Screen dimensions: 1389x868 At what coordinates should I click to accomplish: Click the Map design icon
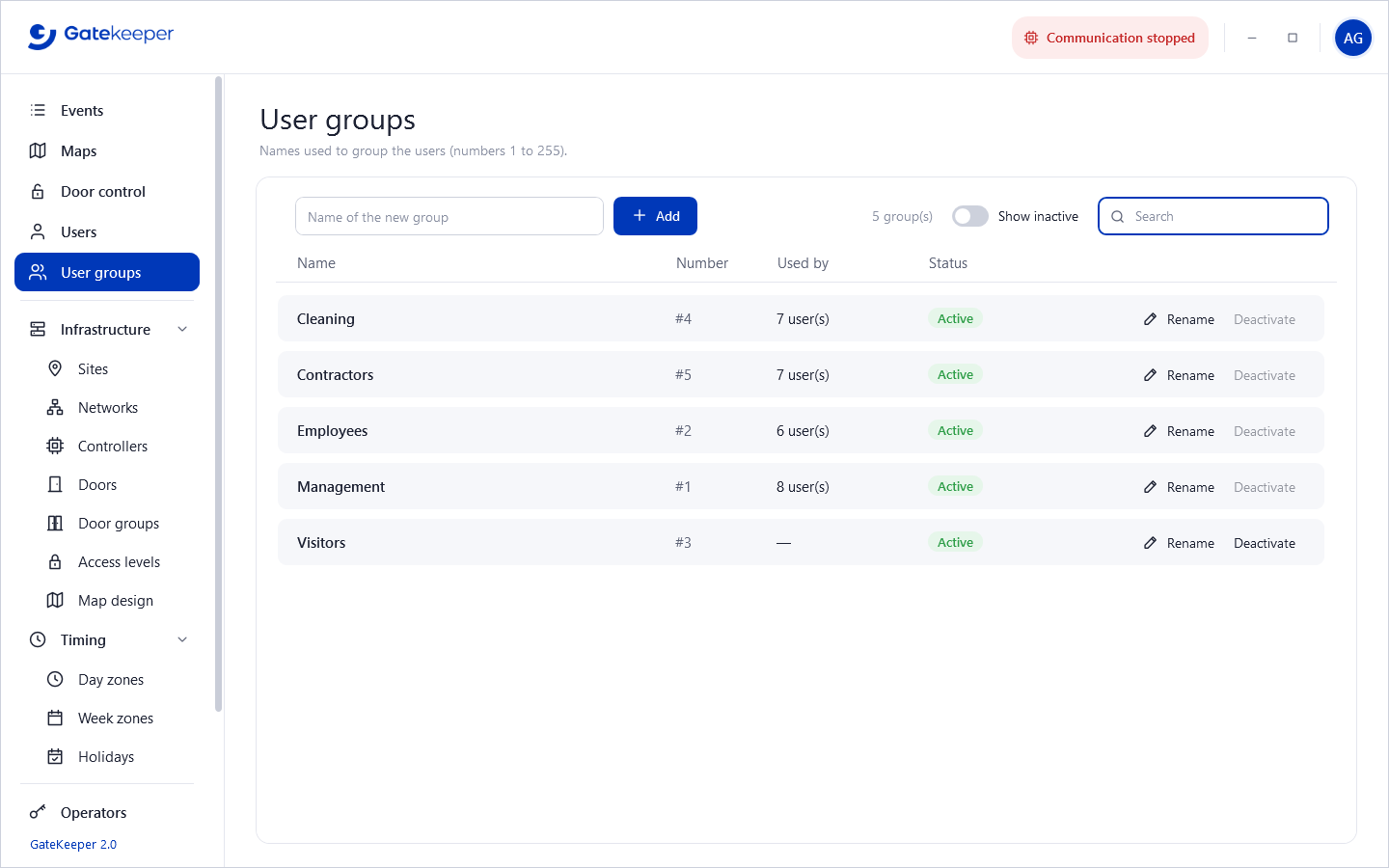[55, 600]
